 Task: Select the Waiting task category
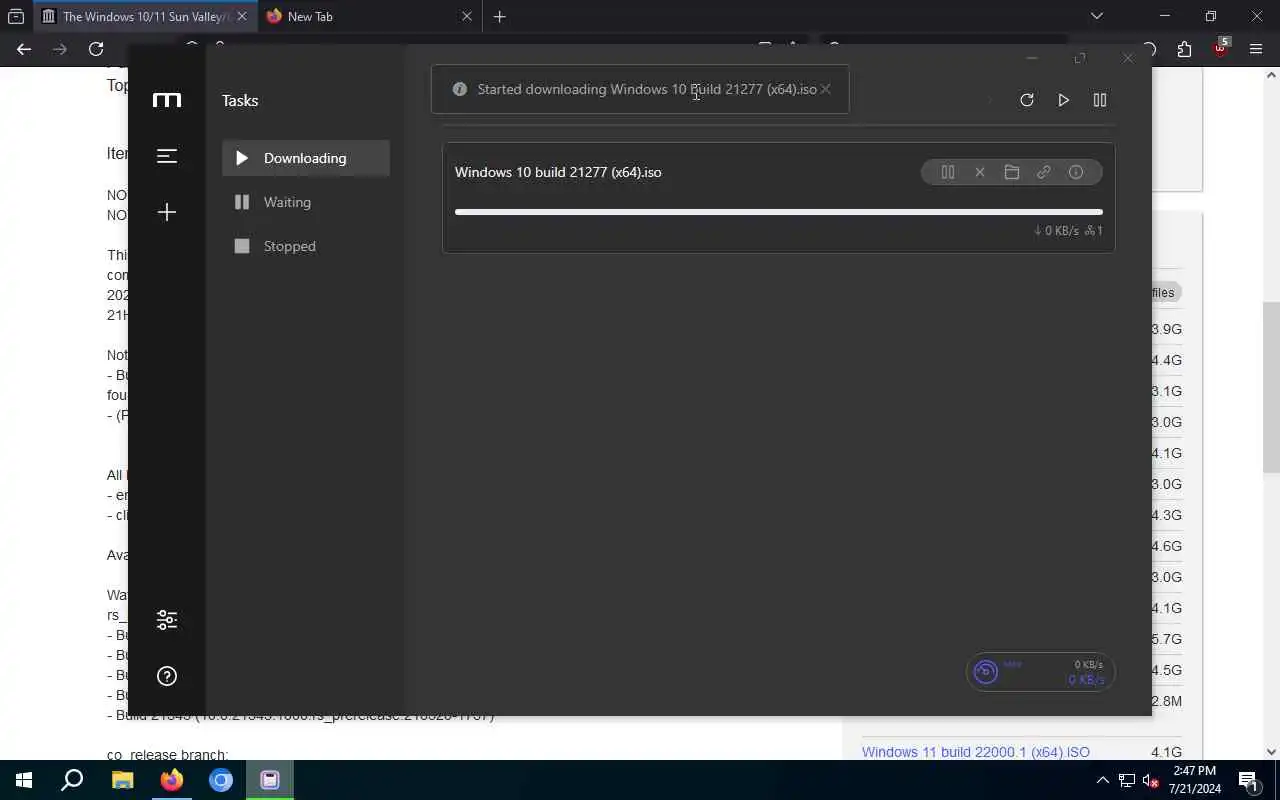tap(306, 202)
